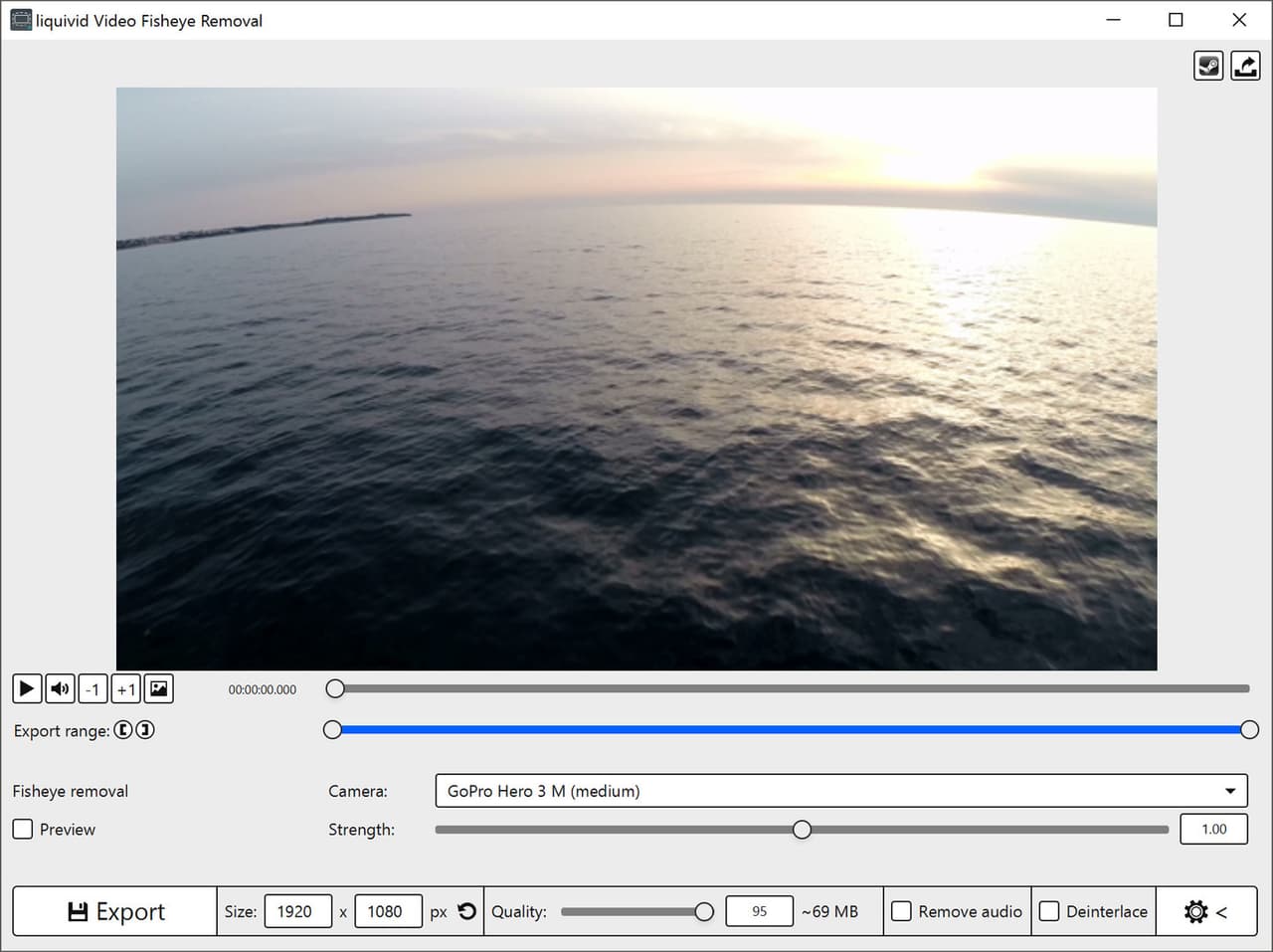Click the video preview image

636,378
